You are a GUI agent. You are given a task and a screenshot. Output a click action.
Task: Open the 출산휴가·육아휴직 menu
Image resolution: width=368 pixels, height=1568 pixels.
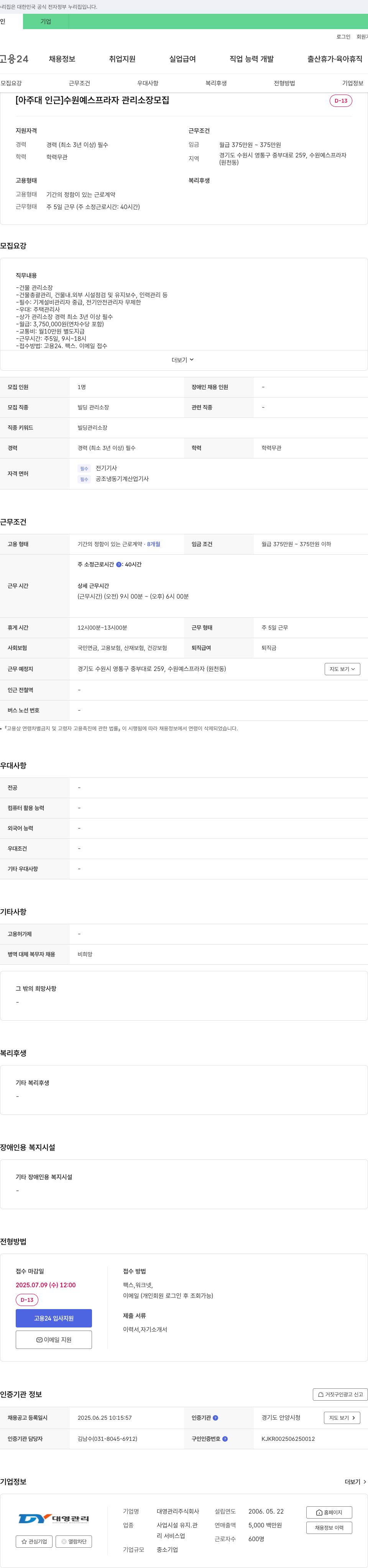(335, 59)
